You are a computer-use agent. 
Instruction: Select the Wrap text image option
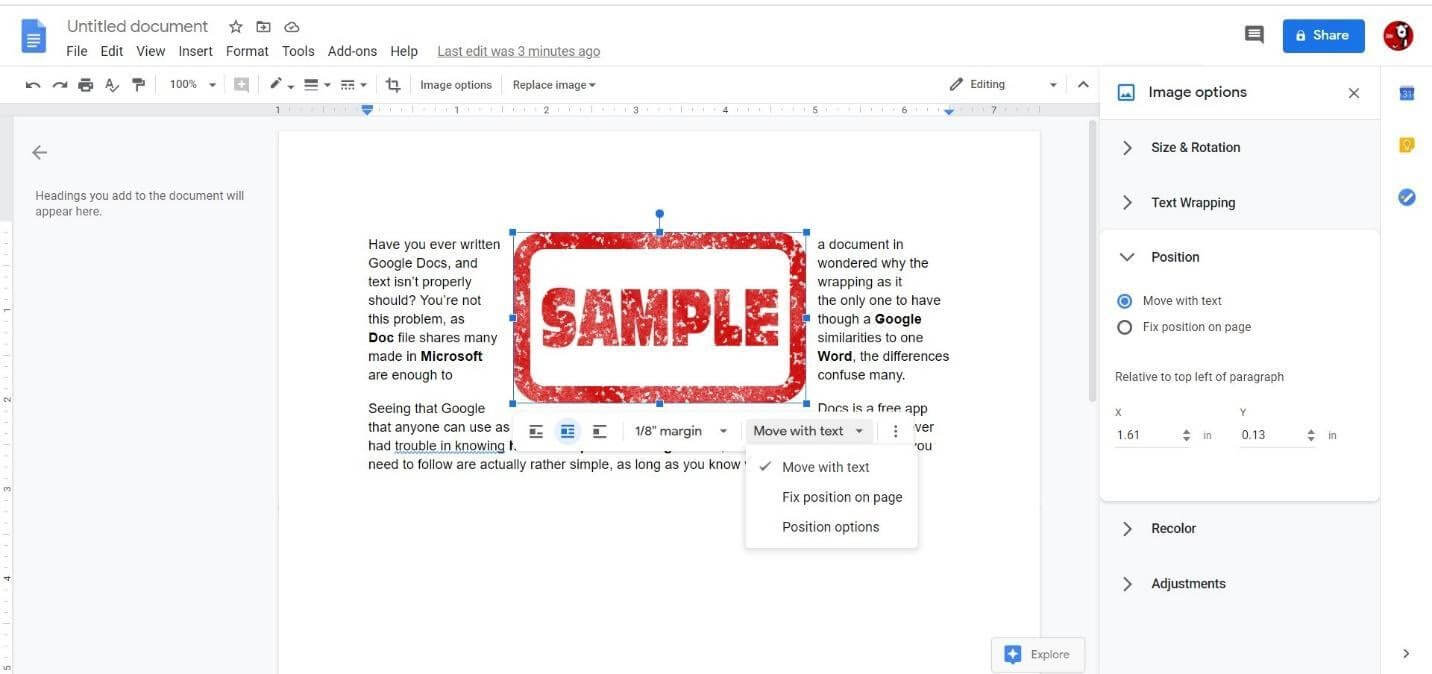pos(567,431)
